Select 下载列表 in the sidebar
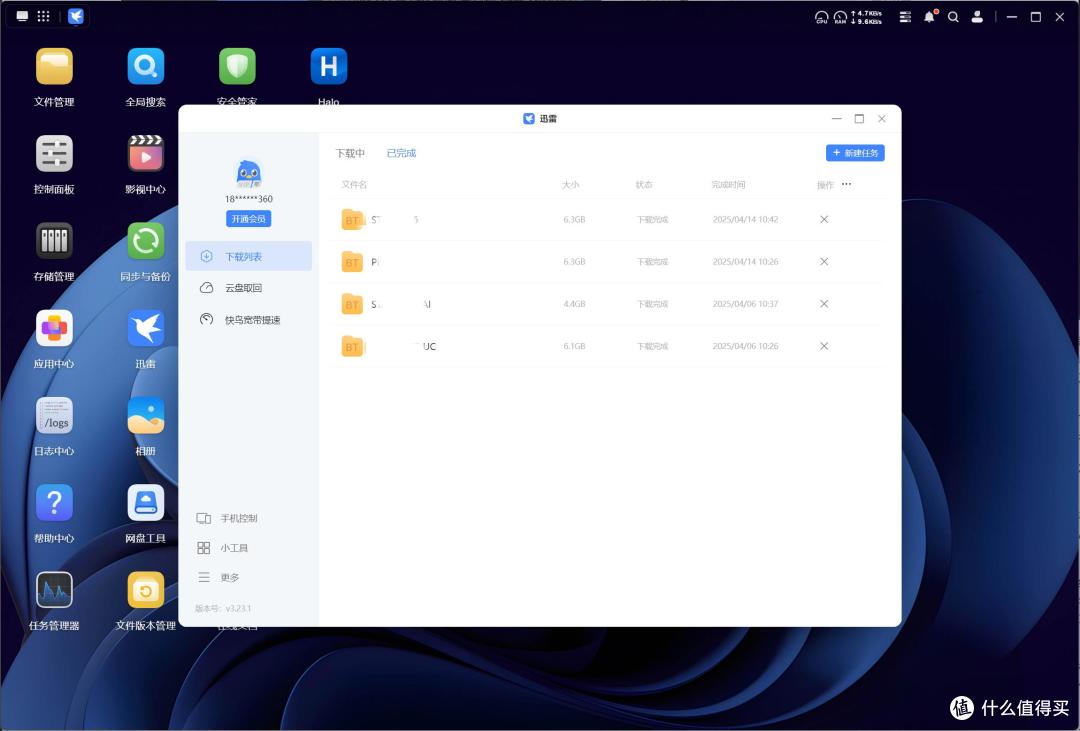Image resolution: width=1080 pixels, height=731 pixels. click(249, 256)
